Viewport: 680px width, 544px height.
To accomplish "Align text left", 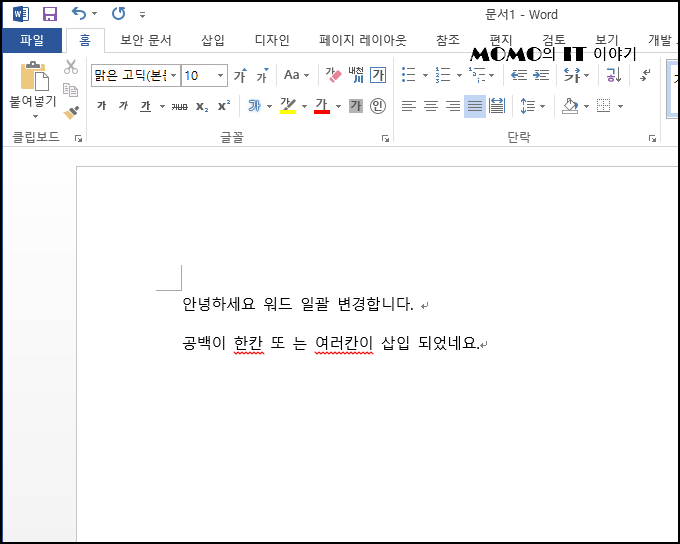I will click(x=409, y=106).
